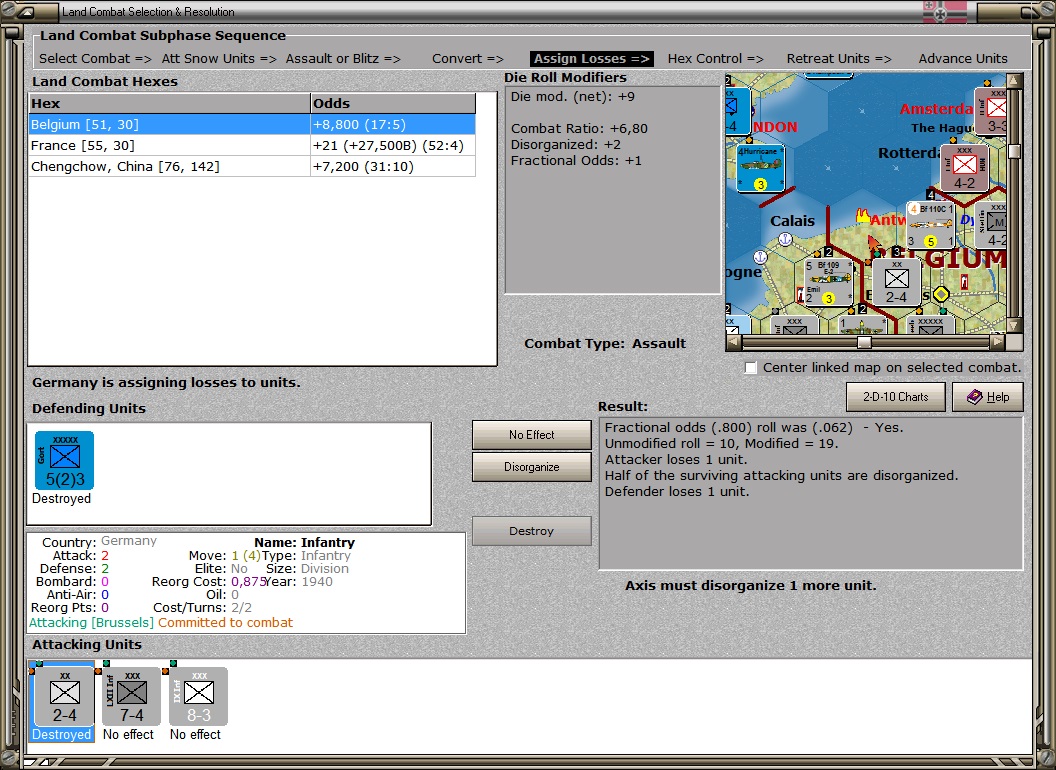Select the destroyed 2-4 attacking division counter
This screenshot has width=1056, height=770.
click(x=64, y=696)
